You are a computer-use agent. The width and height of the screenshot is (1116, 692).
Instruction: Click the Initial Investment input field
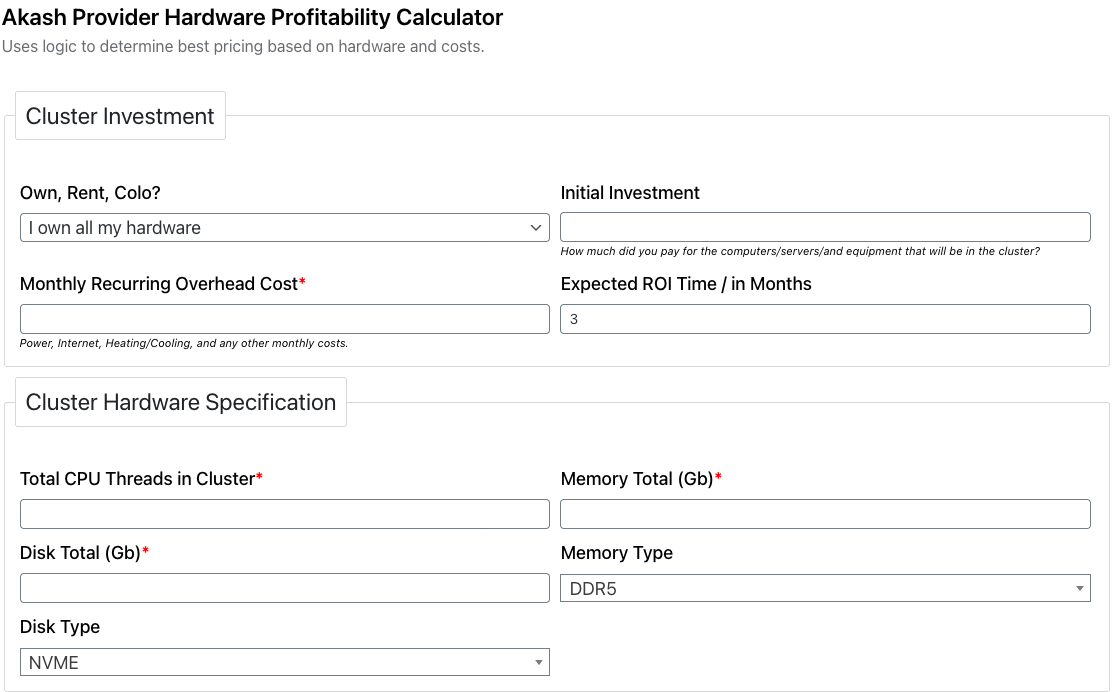tap(825, 227)
